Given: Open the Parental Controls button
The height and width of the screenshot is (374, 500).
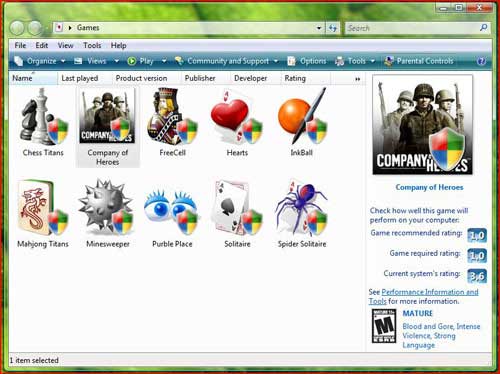Looking at the screenshot, I should 419,61.
